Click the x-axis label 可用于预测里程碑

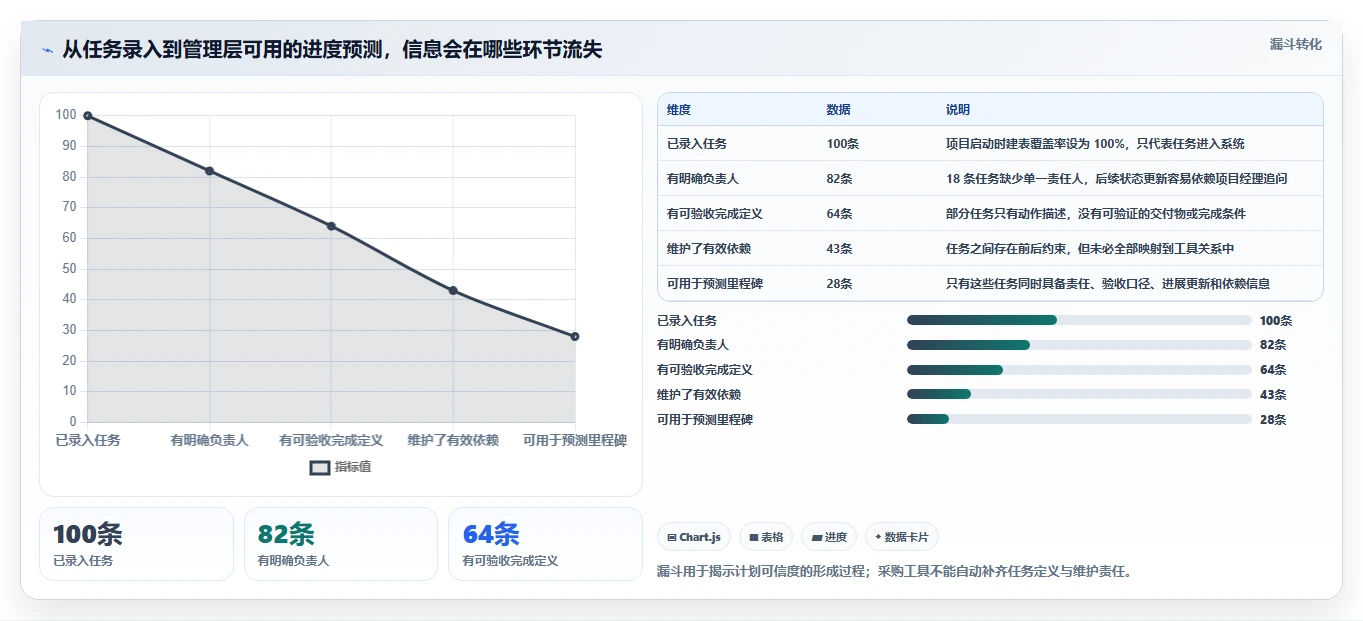point(575,440)
